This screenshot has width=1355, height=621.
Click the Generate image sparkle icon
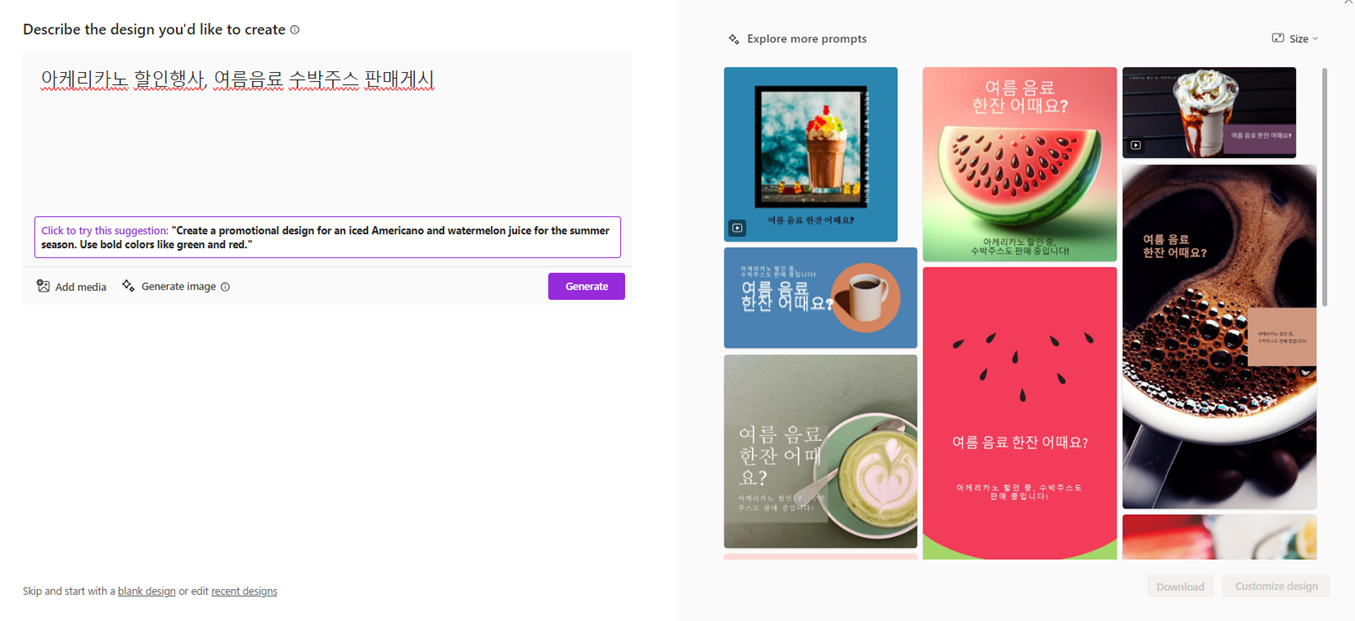(x=128, y=286)
